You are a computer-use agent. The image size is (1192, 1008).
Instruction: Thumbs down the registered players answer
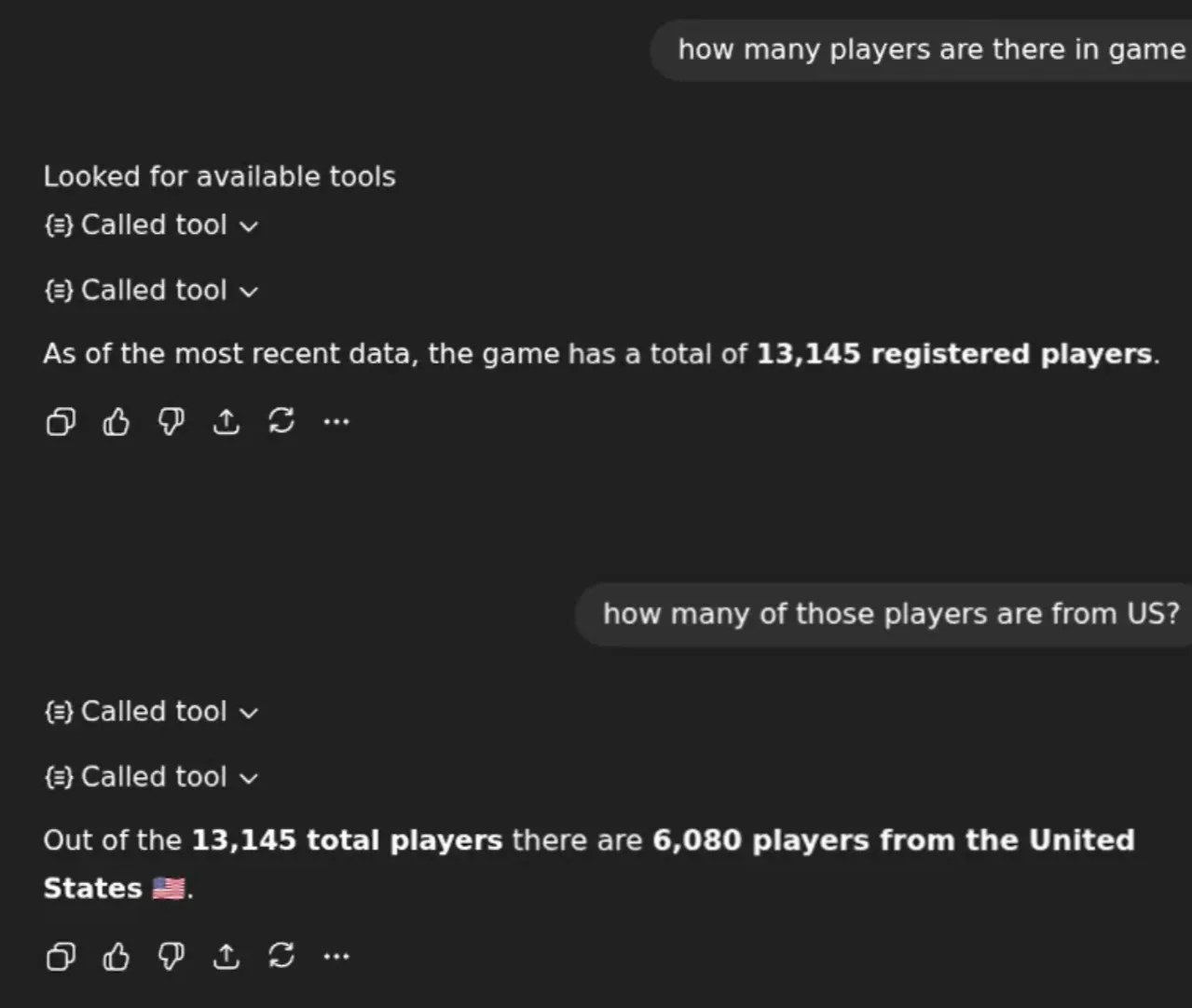coord(171,422)
